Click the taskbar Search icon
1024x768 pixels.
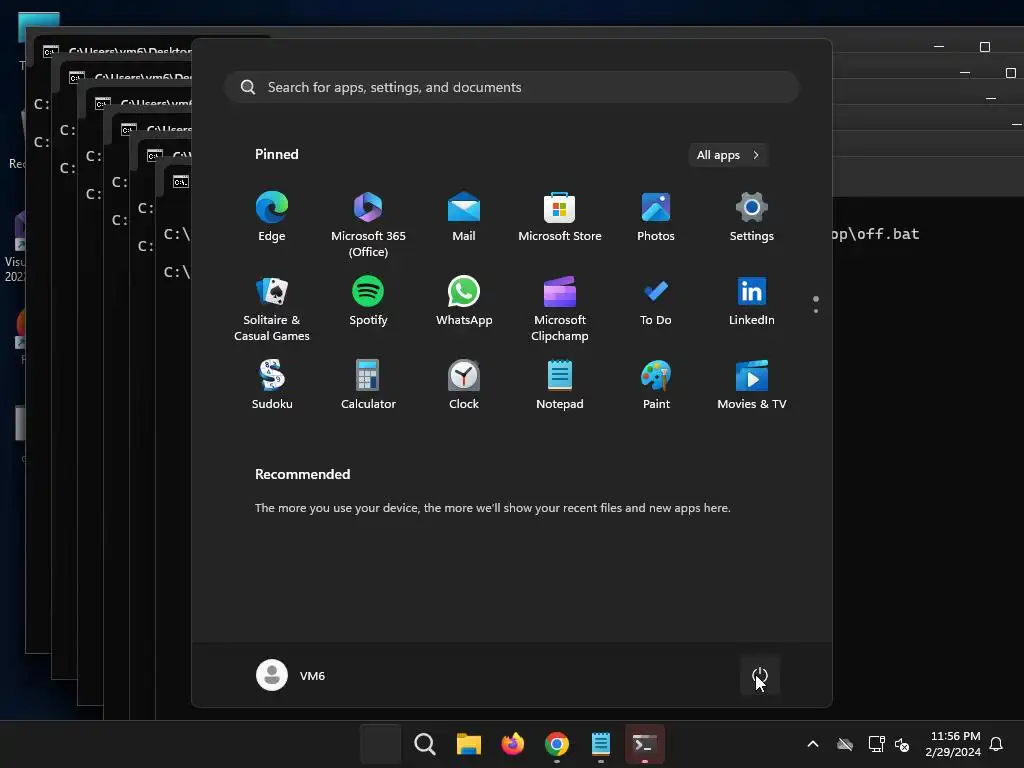pos(424,744)
